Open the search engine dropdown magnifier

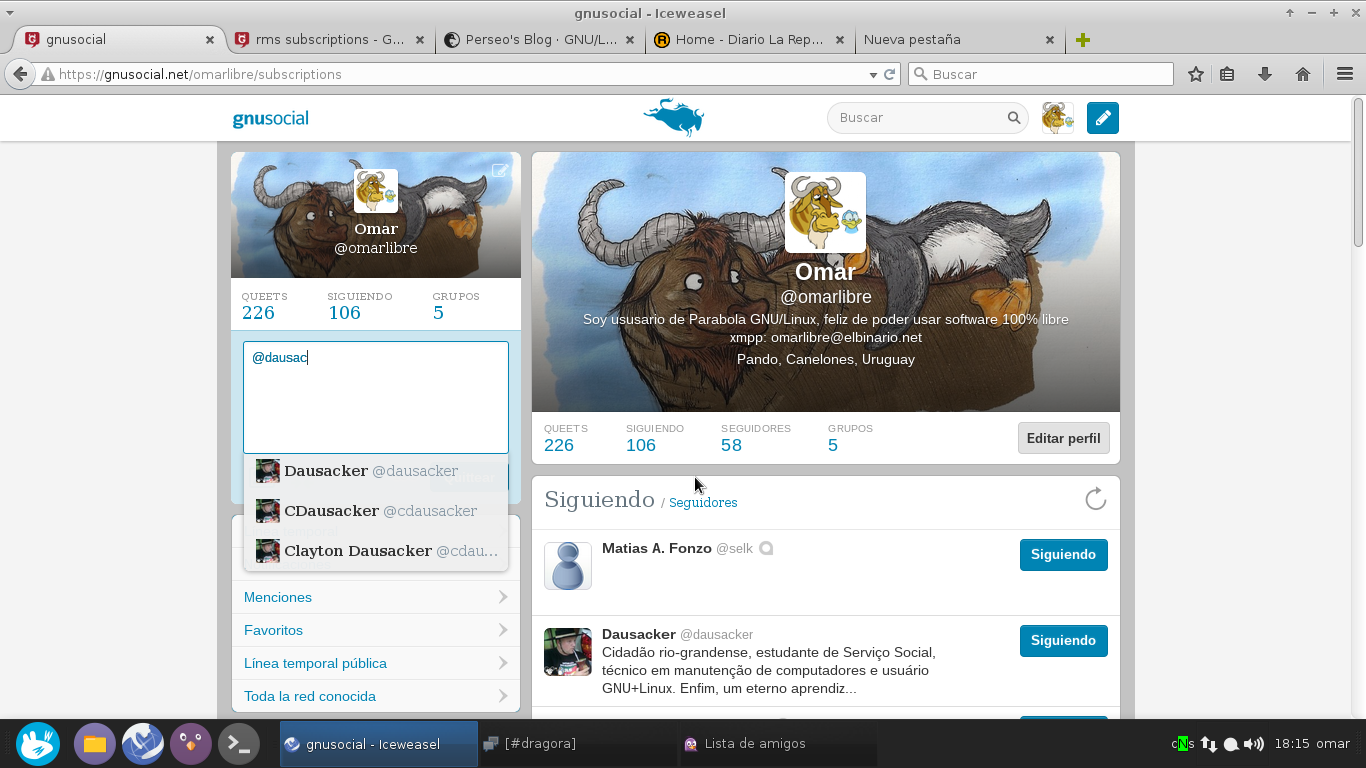pyautogui.click(x=920, y=74)
